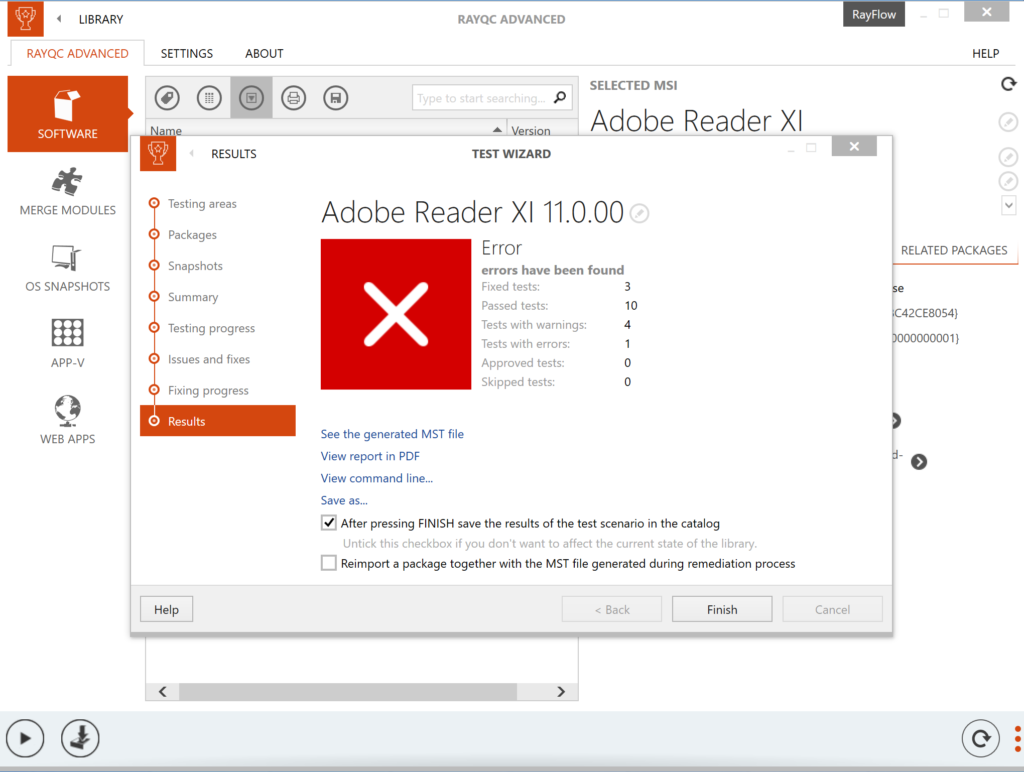Click the play button at bottom left
Screen dimensions: 1024x772
(x=25, y=739)
